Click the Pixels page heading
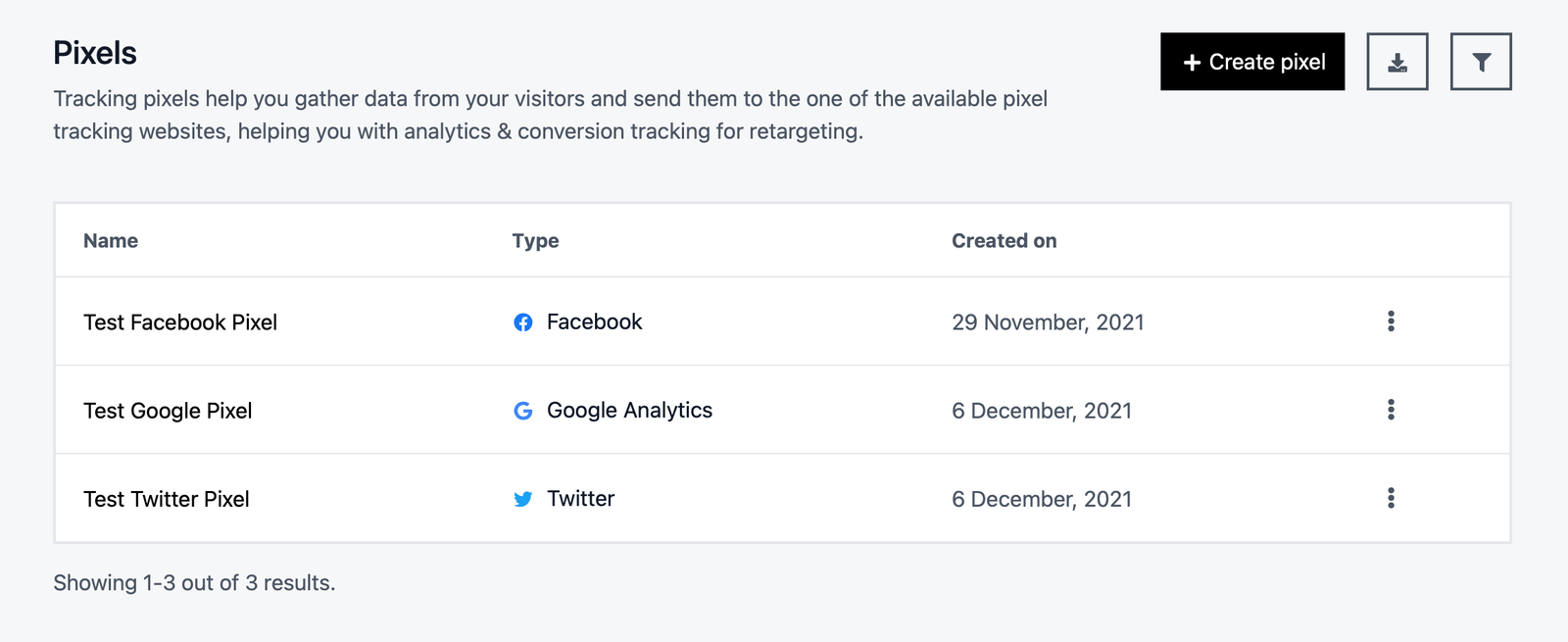 click(95, 53)
